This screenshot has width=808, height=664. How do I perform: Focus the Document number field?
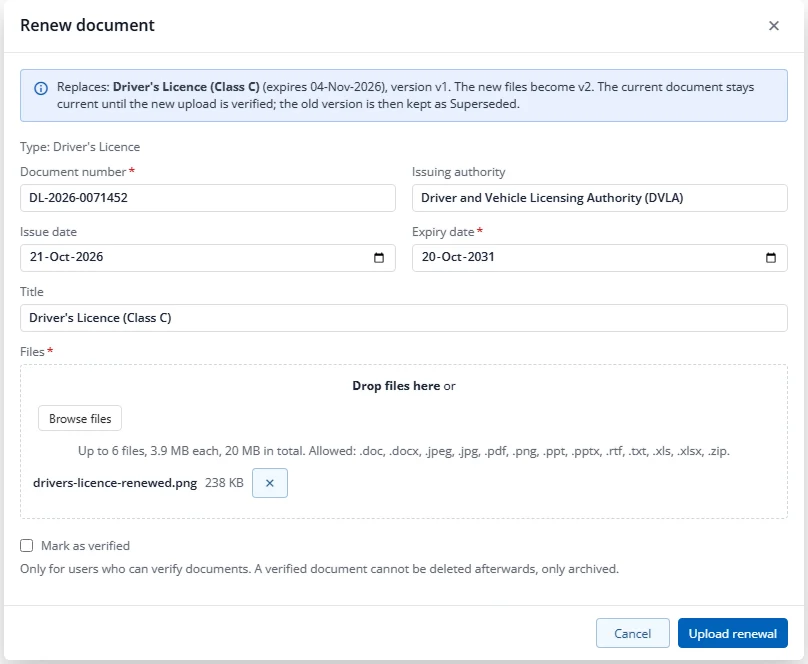click(x=208, y=198)
